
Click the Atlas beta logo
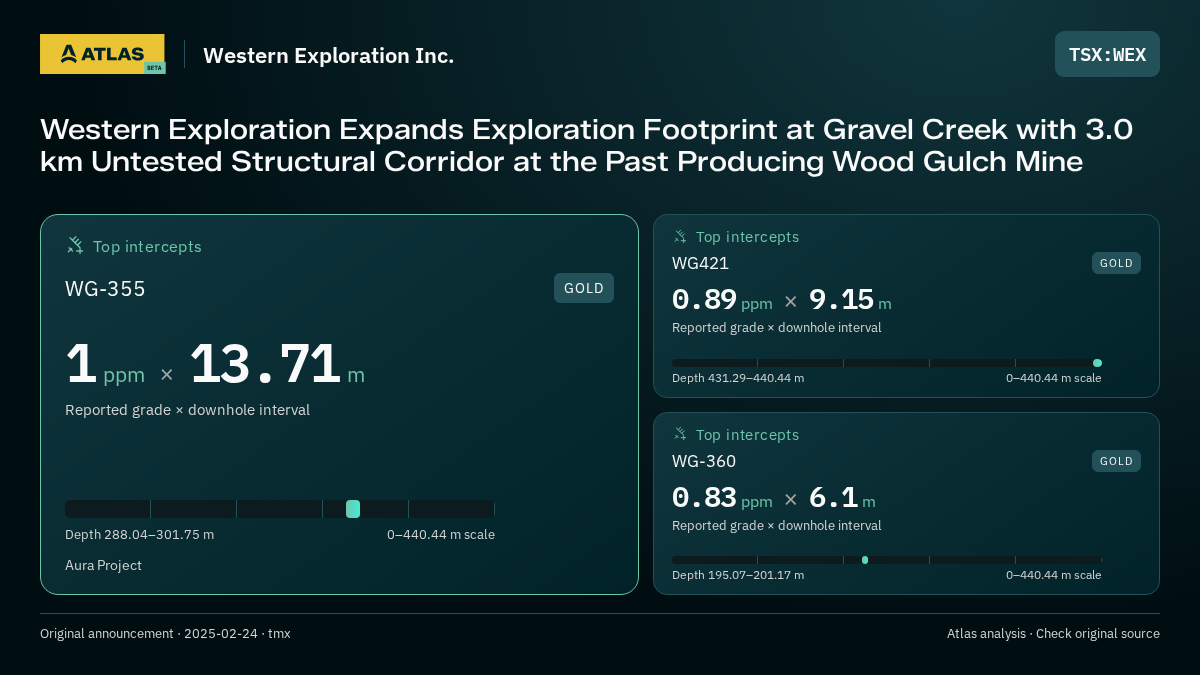click(102, 54)
